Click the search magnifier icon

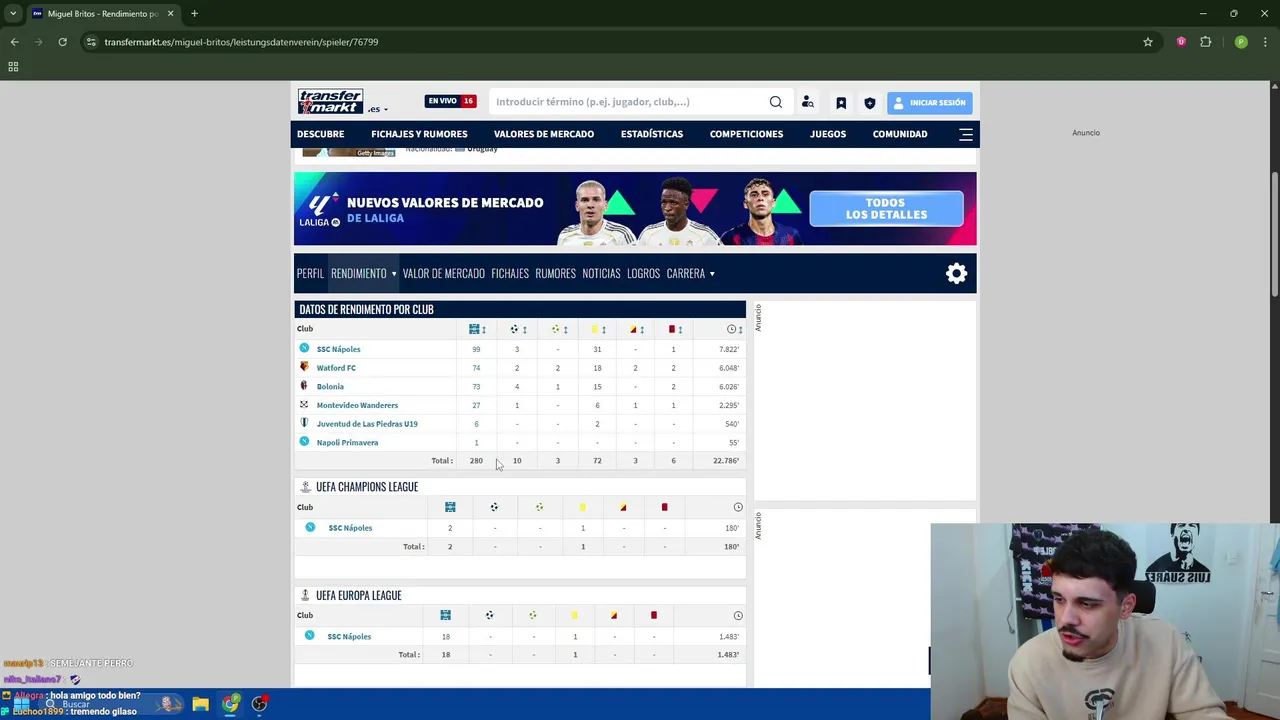tap(776, 102)
